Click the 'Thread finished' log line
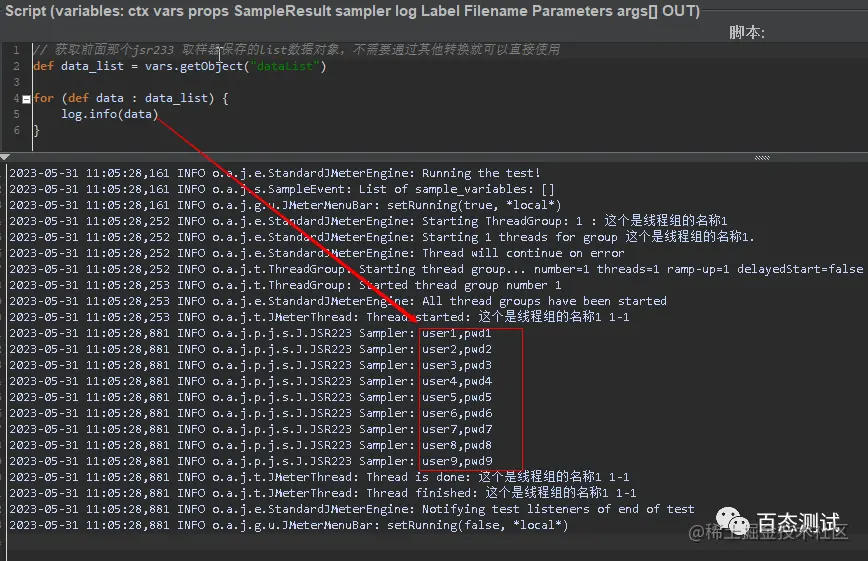Screen dimensions: 868x561 [x=323, y=493]
